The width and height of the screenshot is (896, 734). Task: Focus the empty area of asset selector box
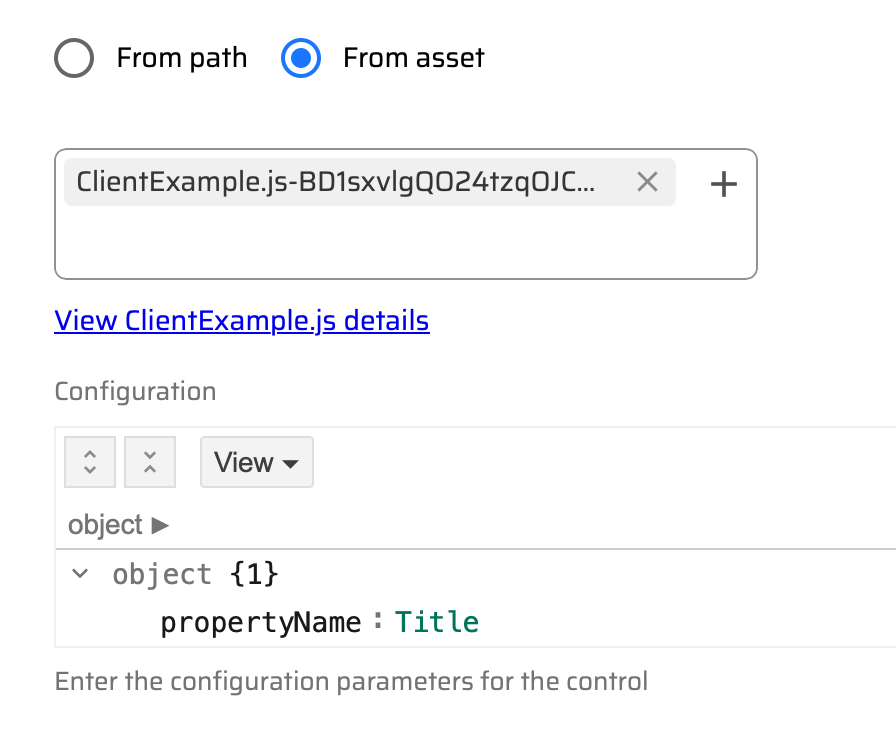[x=400, y=245]
